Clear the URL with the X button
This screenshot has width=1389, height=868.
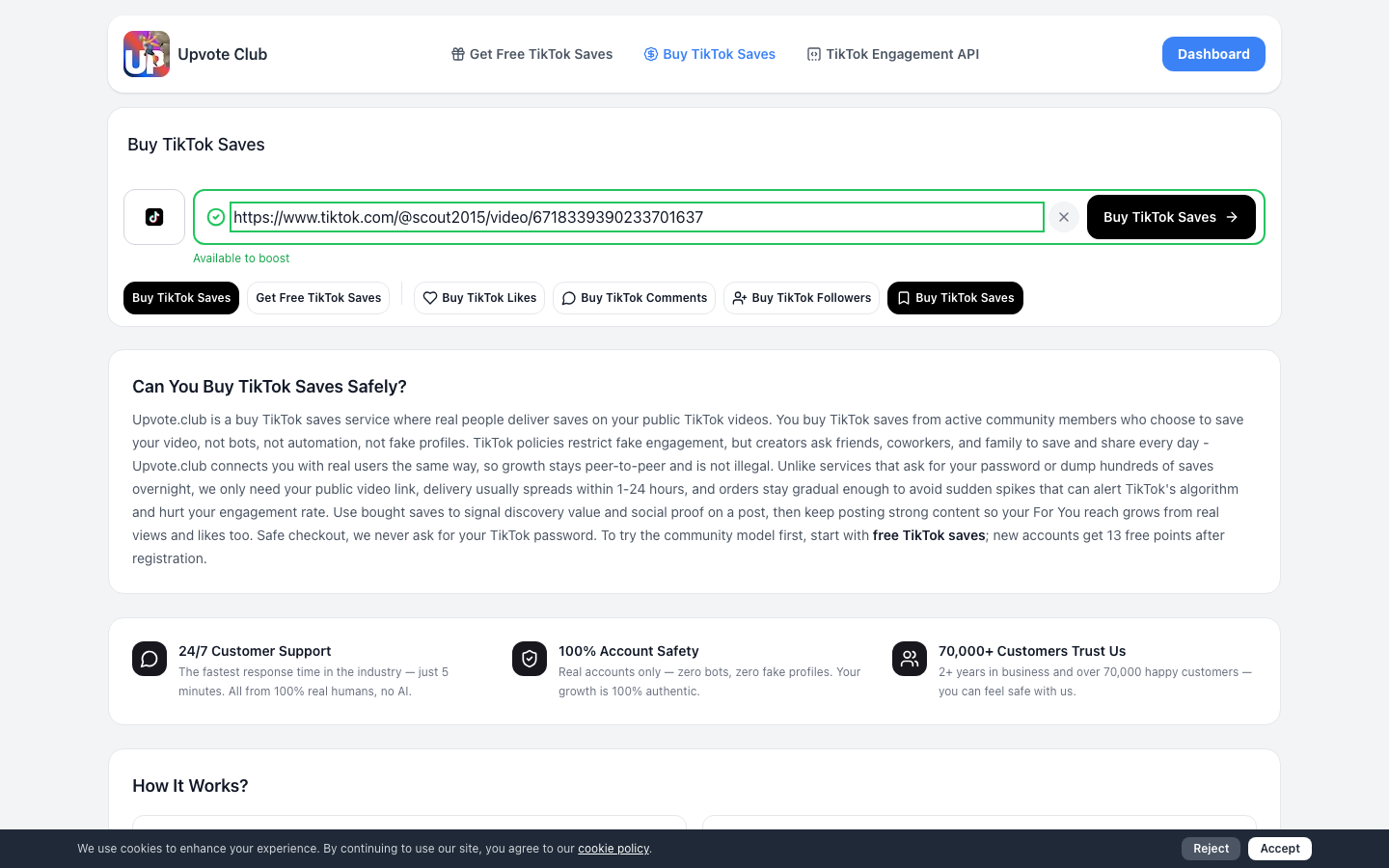1064,217
